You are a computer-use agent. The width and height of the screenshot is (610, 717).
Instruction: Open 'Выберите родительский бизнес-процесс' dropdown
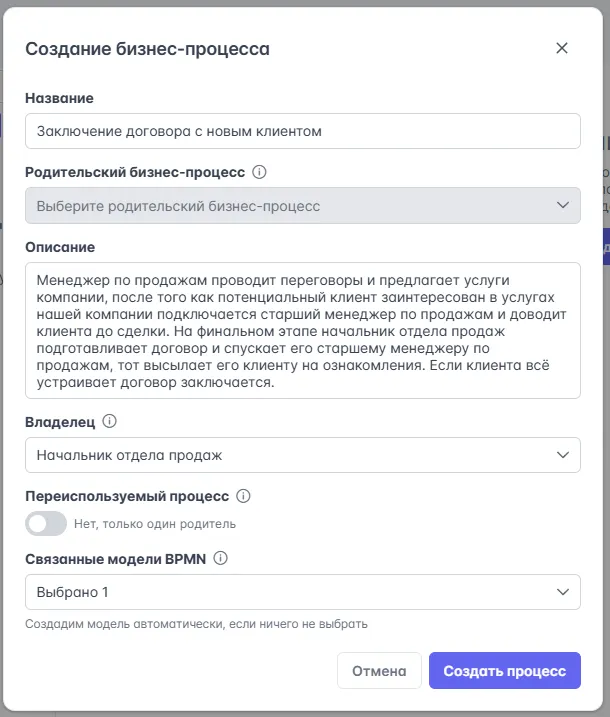tap(290, 206)
